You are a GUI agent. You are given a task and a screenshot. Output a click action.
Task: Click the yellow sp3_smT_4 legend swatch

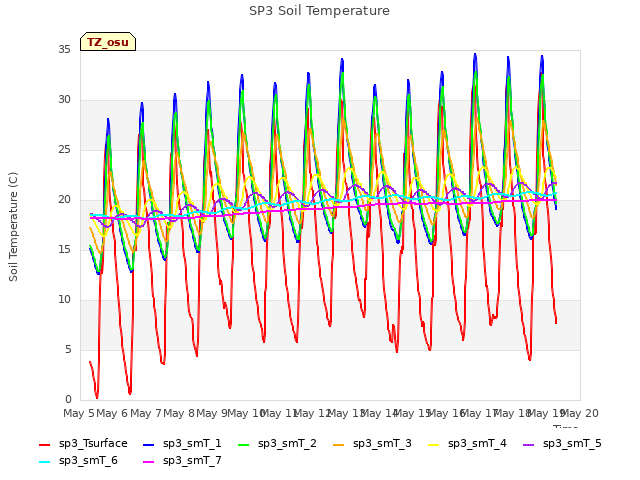tap(433, 444)
